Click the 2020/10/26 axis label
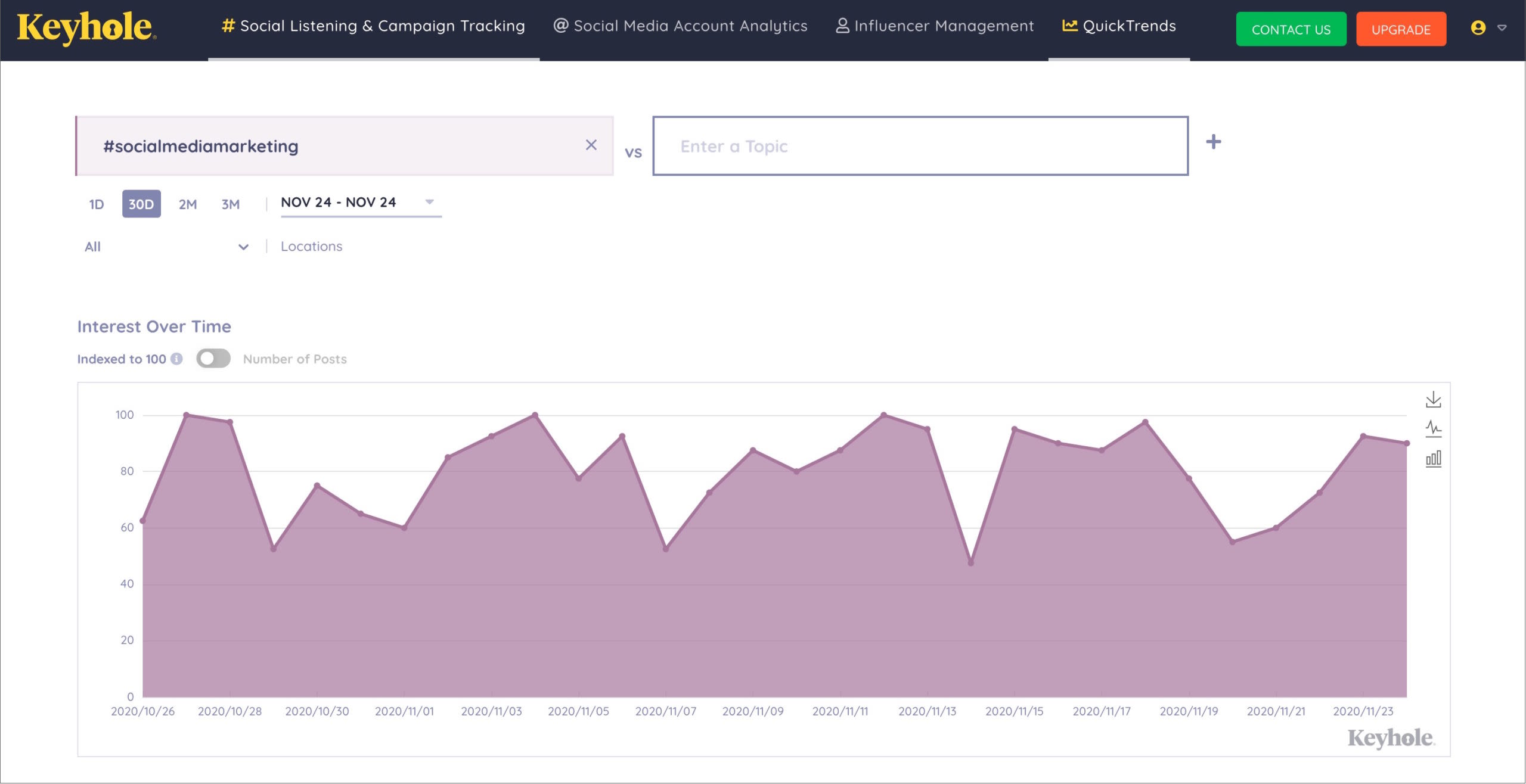The image size is (1526, 784). point(142,711)
